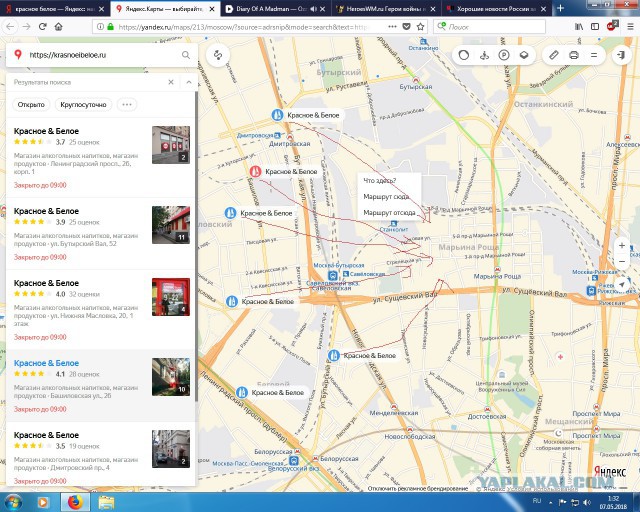Zoom in with the map plus button

pos(622,245)
